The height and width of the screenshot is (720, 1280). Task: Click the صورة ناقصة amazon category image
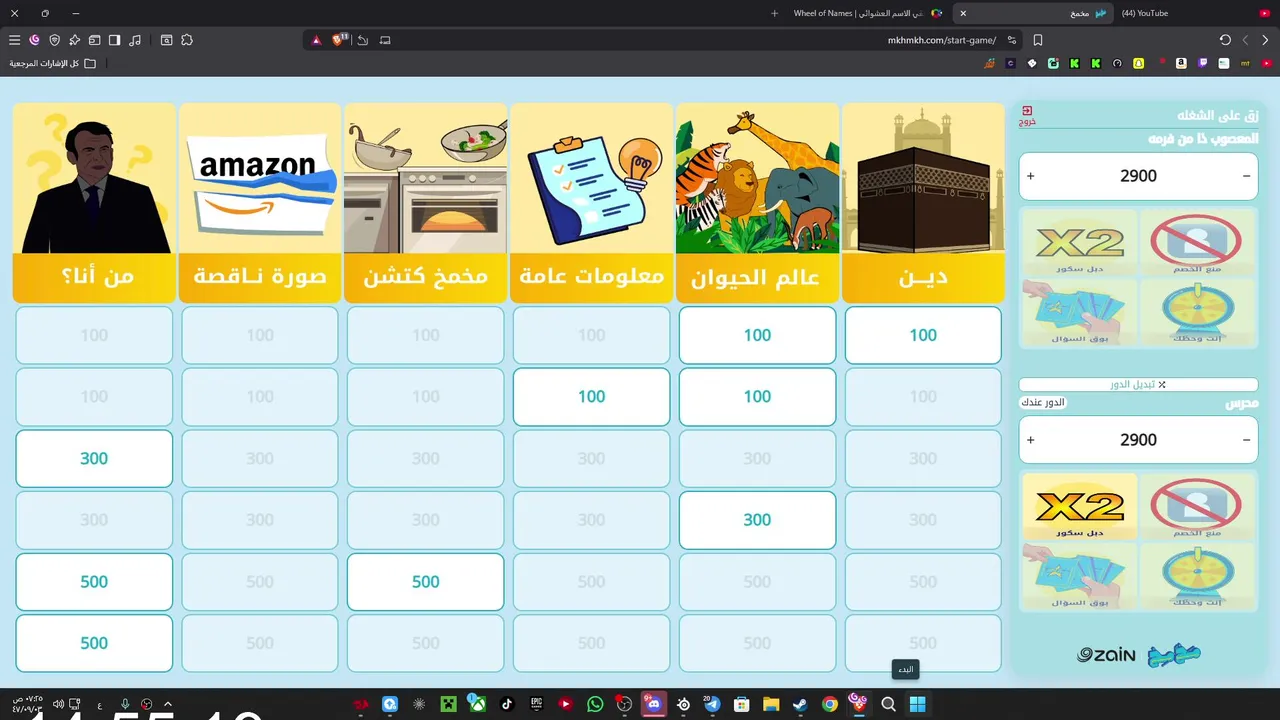pos(260,179)
